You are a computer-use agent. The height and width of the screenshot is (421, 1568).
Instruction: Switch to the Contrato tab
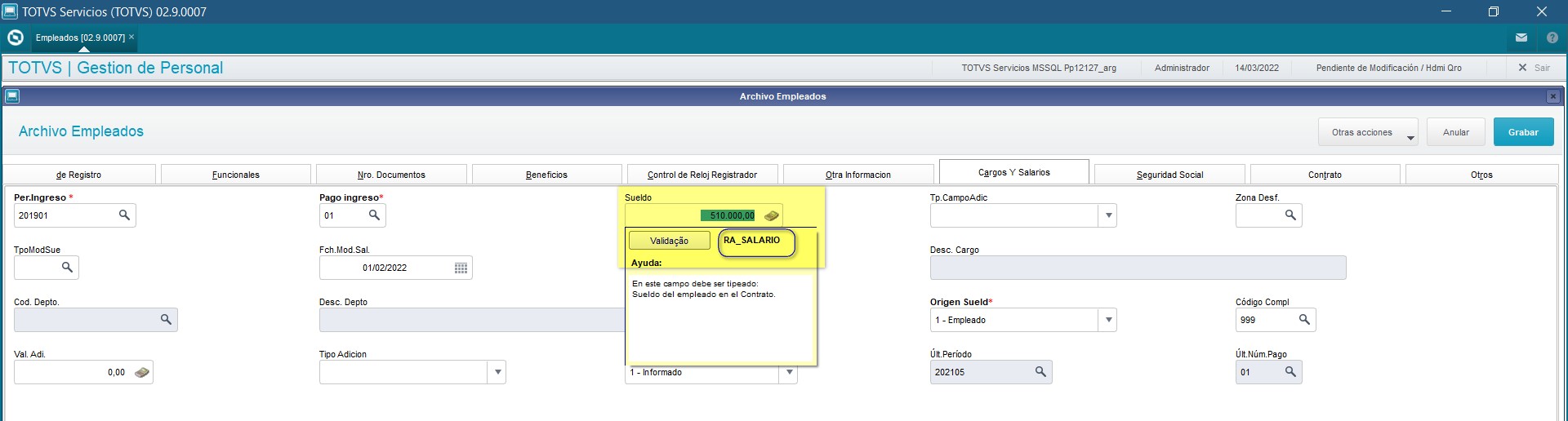pyautogui.click(x=1325, y=175)
